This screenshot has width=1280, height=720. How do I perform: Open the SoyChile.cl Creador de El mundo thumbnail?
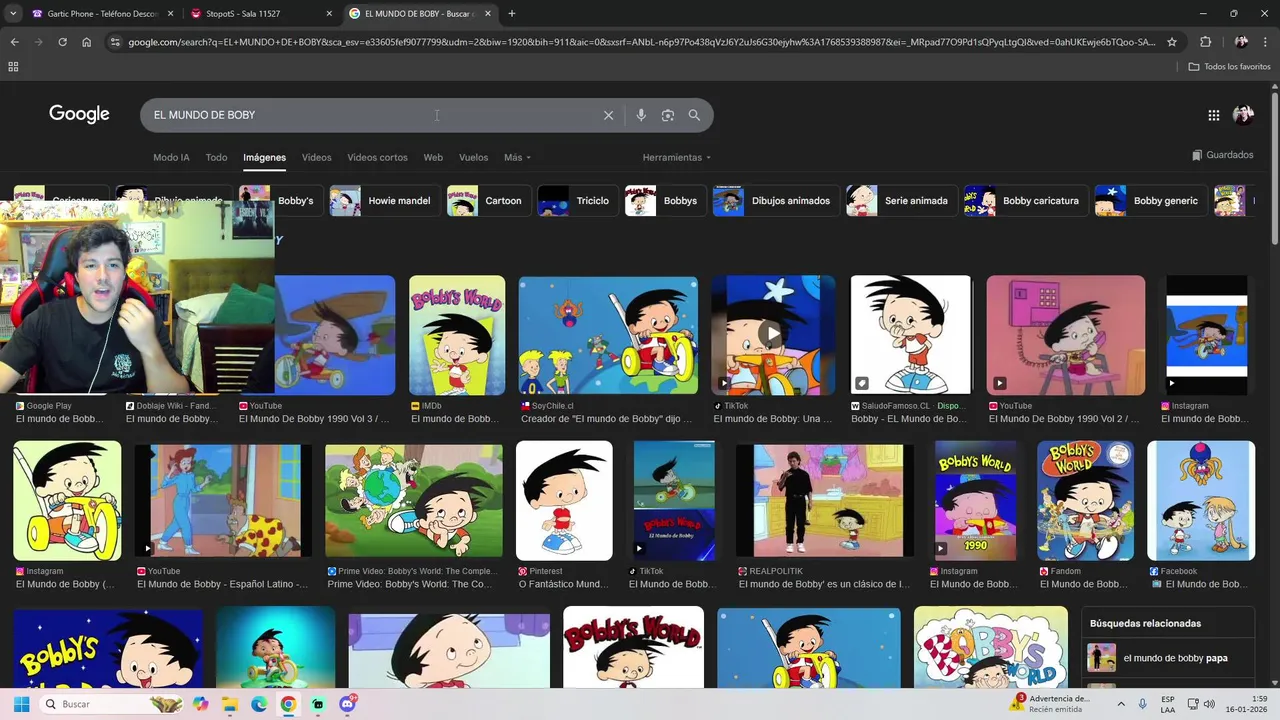pos(608,335)
